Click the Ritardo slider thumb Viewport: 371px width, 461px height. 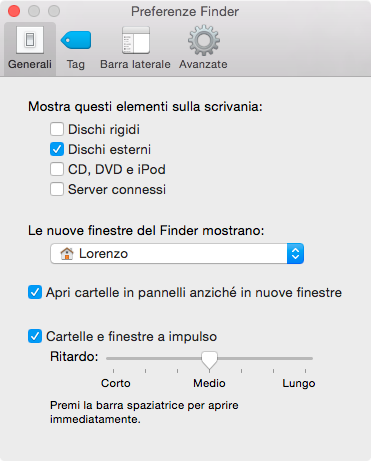point(209,360)
